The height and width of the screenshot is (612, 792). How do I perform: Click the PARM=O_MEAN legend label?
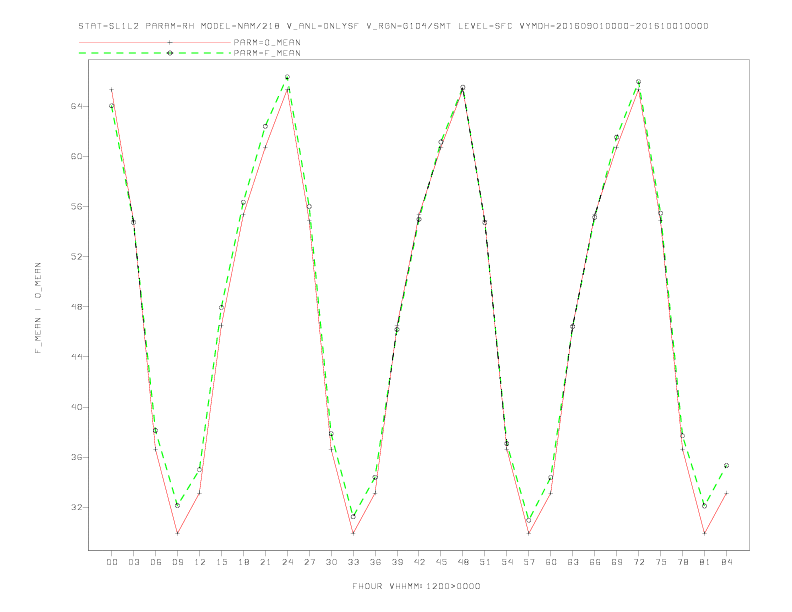point(267,42)
